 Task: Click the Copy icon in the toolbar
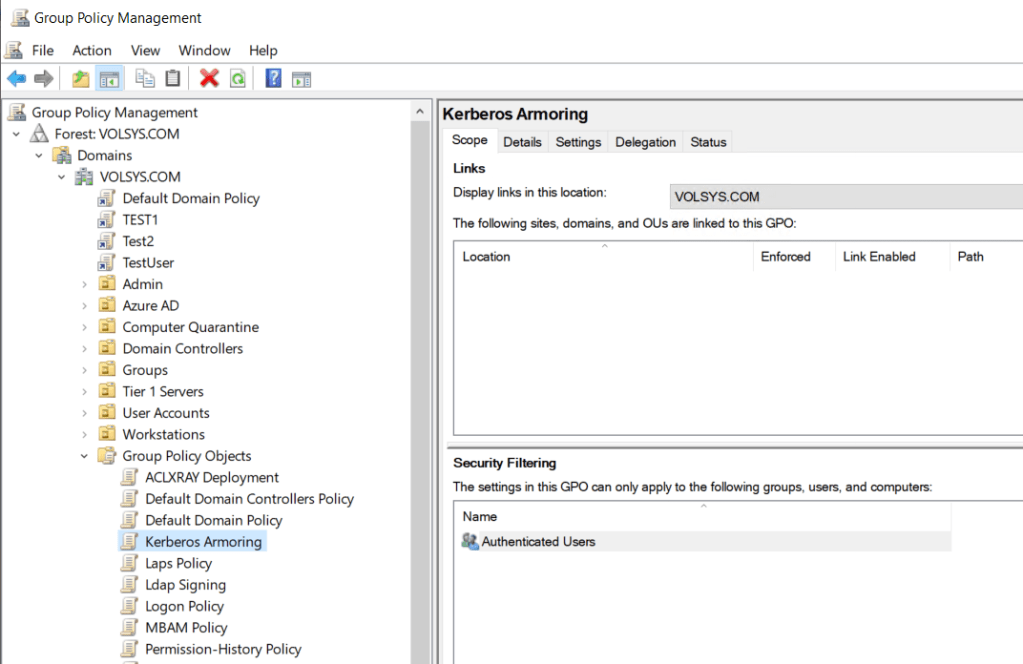coord(145,79)
